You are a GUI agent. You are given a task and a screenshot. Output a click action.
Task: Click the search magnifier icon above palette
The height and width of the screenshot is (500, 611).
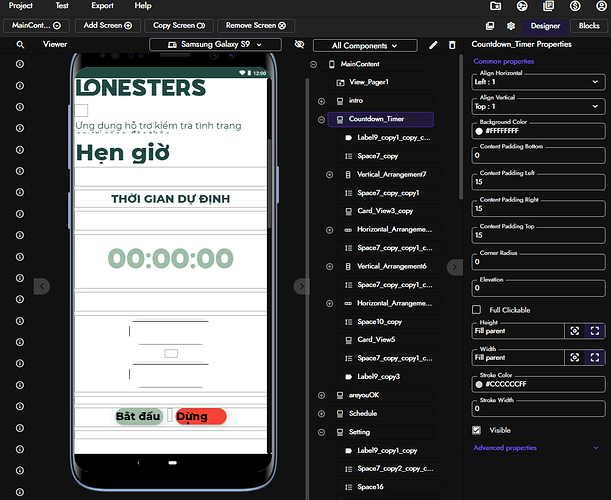click(x=20, y=45)
